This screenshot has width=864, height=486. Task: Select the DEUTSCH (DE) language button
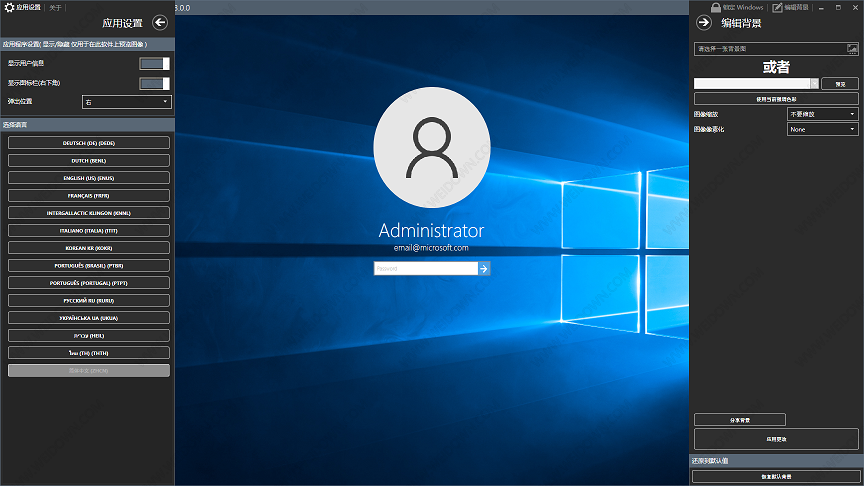coord(89,143)
